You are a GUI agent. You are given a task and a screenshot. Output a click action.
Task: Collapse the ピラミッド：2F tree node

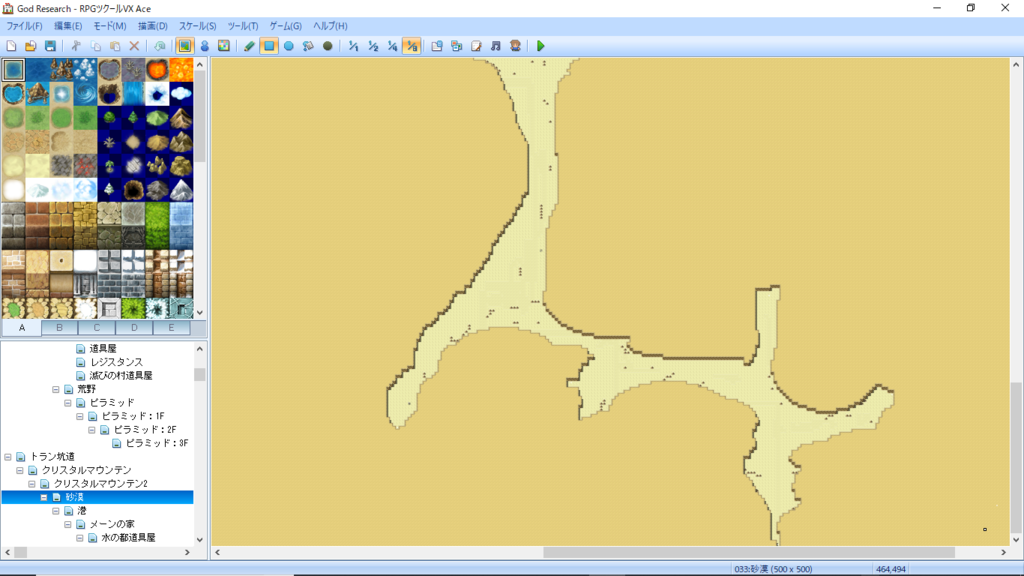[92, 430]
